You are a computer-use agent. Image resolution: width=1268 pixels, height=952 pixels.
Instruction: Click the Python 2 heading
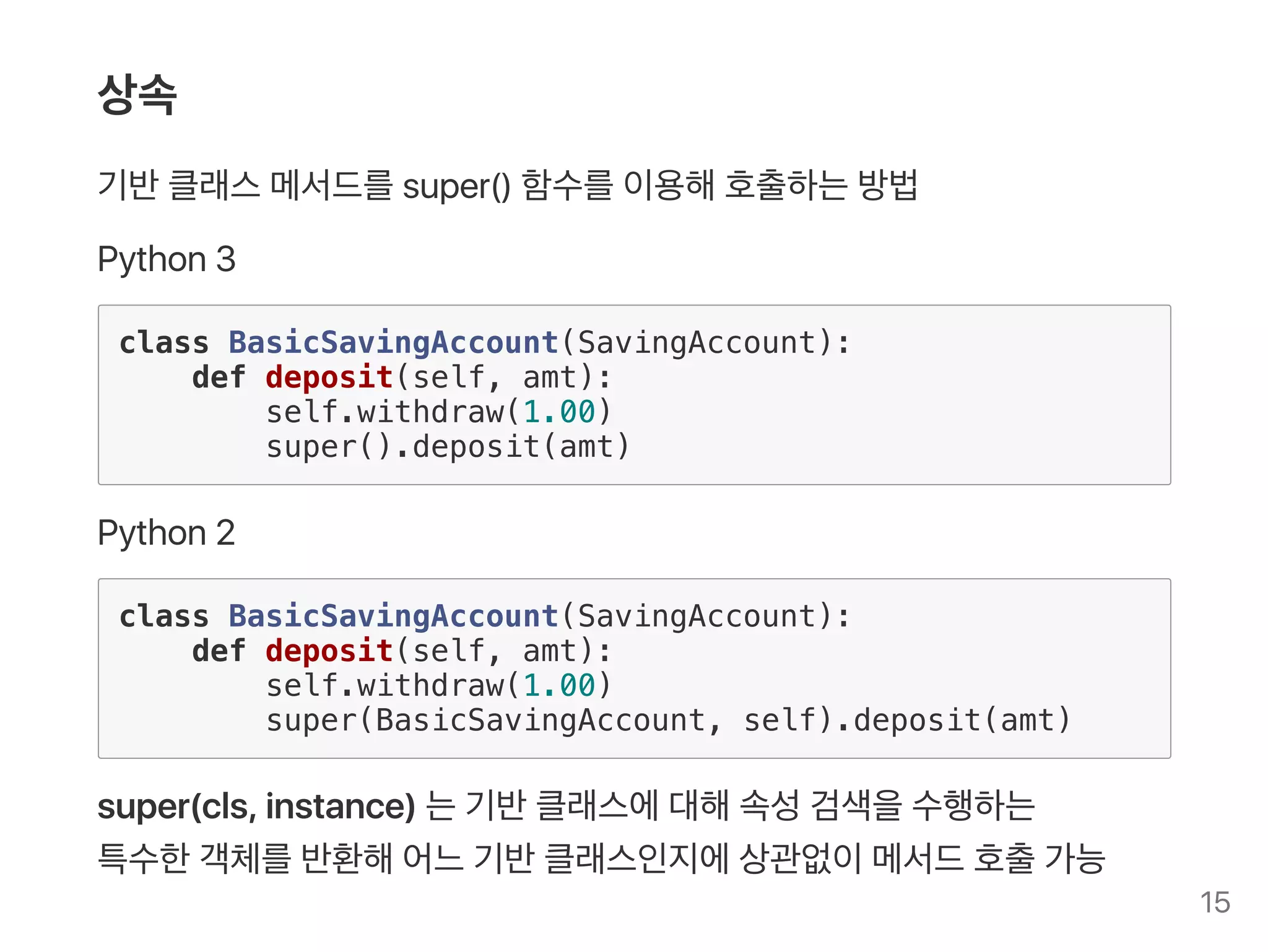pyautogui.click(x=167, y=534)
